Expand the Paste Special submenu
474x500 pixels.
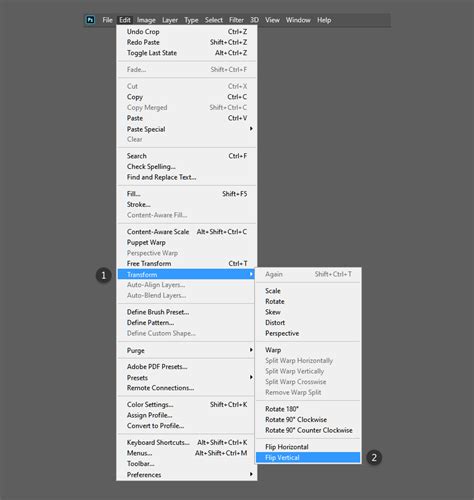[187, 129]
